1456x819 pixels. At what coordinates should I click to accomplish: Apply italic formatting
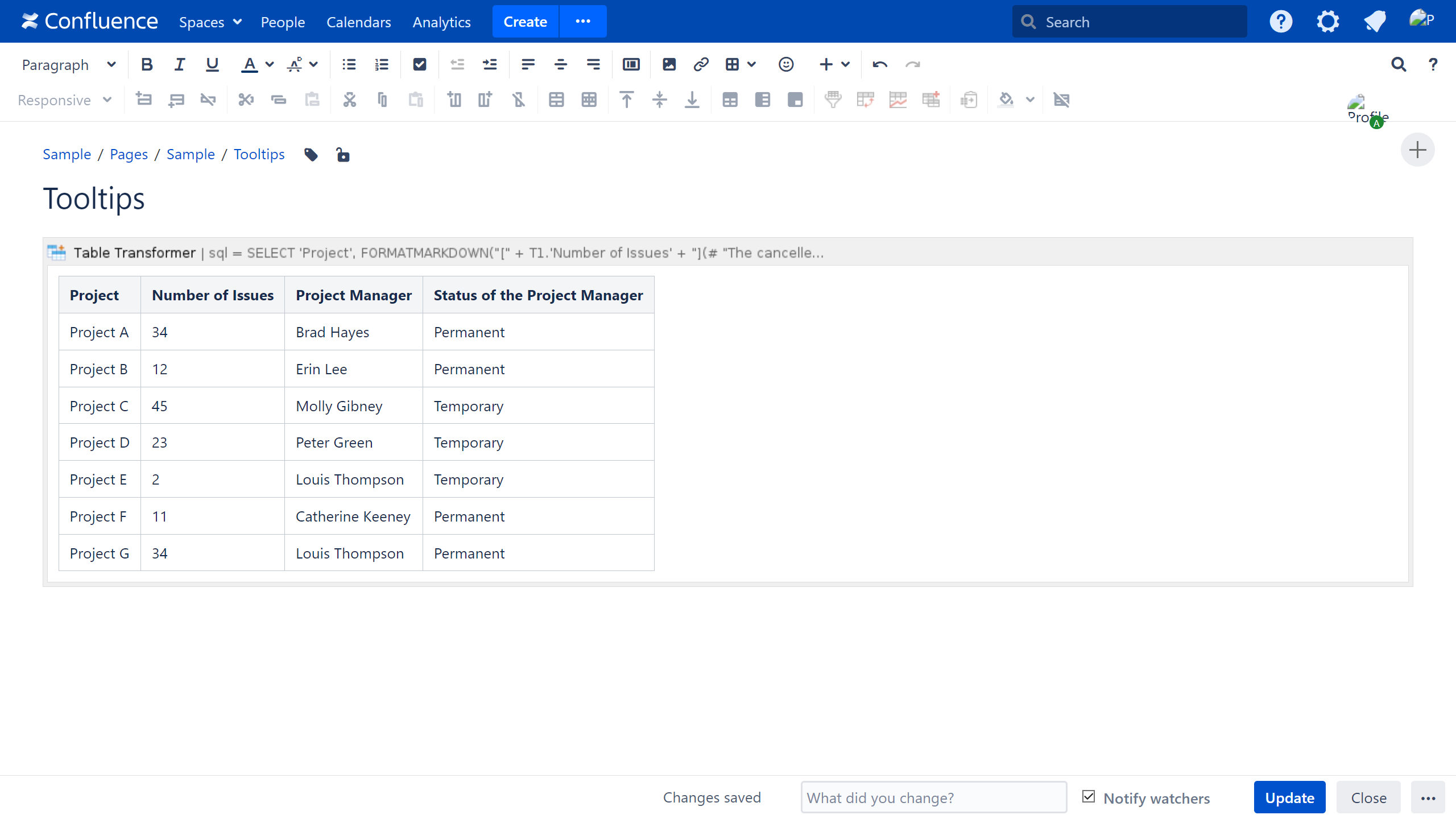179,65
